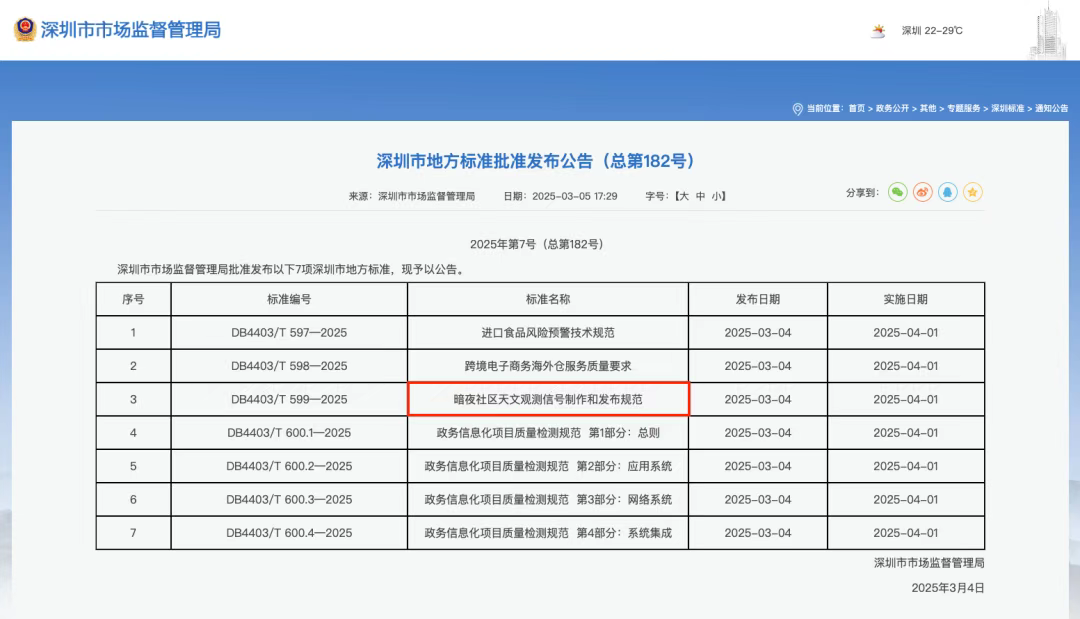Screen dimensions: 1080x619
Task: Share the announcement via the WeChat icon
Action: point(897,193)
